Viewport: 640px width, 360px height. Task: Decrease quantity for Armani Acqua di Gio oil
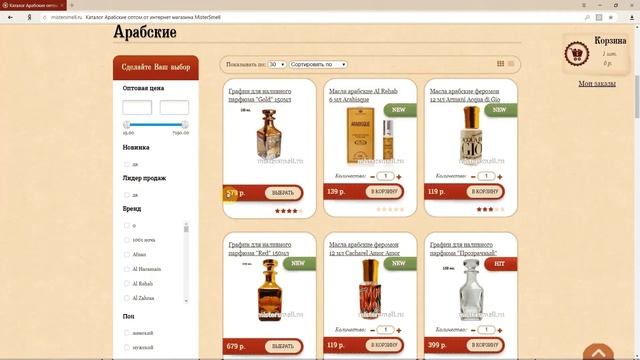tap(473, 177)
